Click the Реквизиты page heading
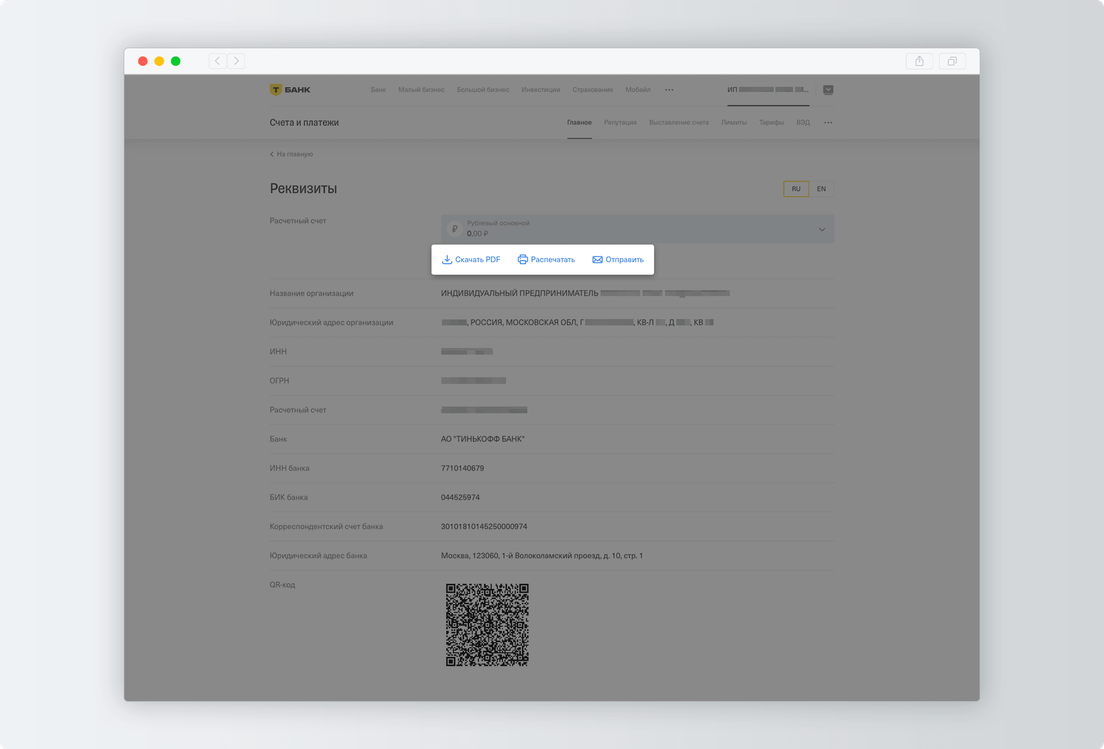The width and height of the screenshot is (1104, 749). pyautogui.click(x=303, y=189)
